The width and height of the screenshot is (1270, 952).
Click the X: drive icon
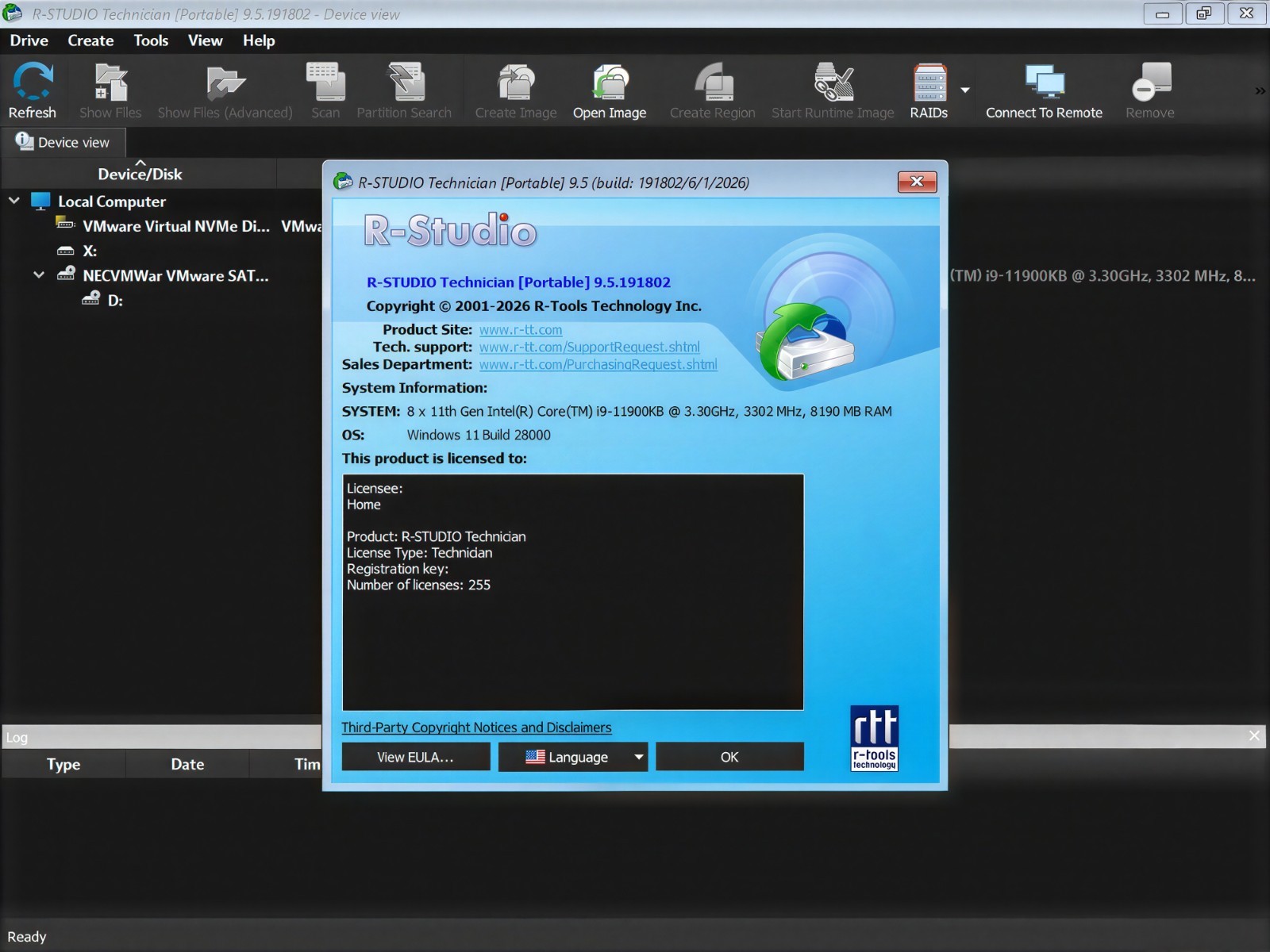tap(65, 251)
